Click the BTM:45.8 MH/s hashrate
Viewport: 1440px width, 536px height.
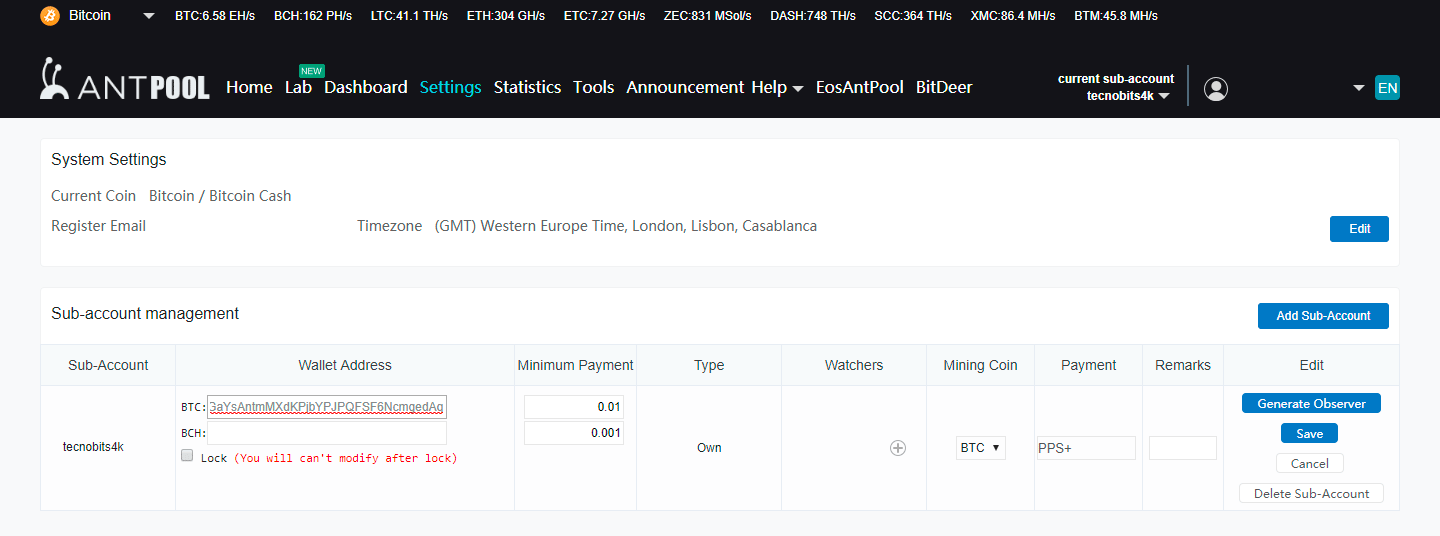1116,16
